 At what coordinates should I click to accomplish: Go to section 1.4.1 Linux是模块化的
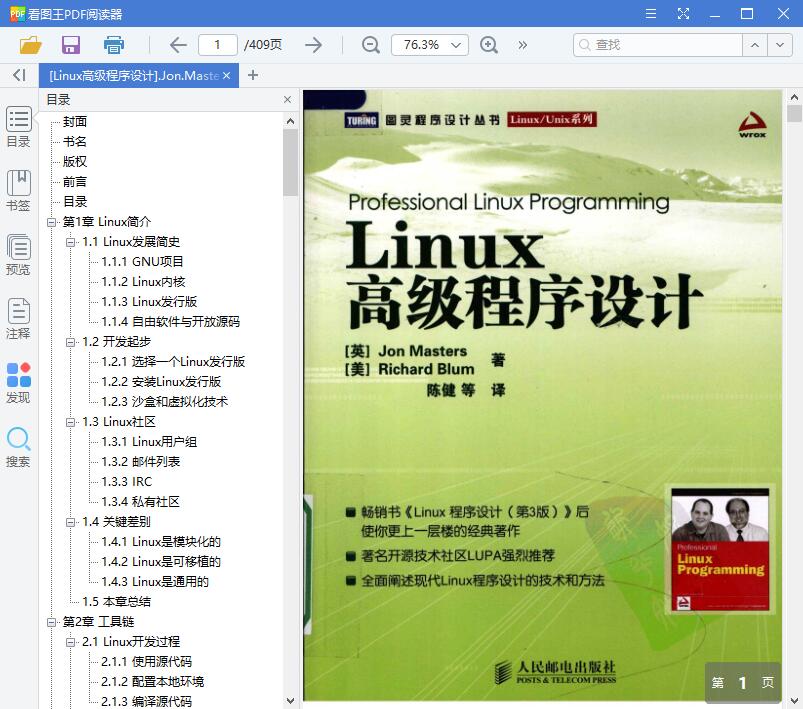[161, 541]
